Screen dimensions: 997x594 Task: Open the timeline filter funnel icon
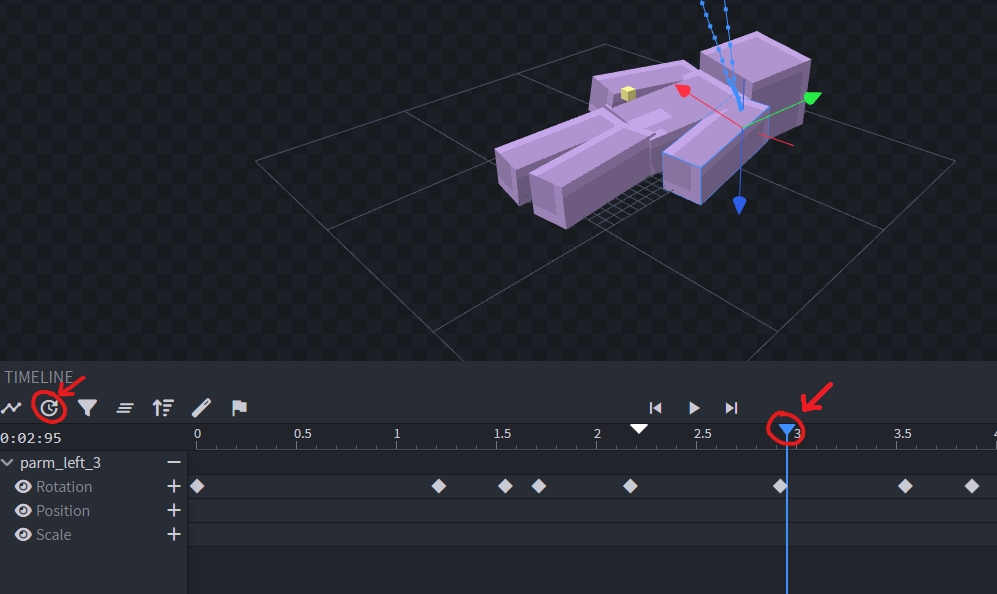(x=88, y=408)
